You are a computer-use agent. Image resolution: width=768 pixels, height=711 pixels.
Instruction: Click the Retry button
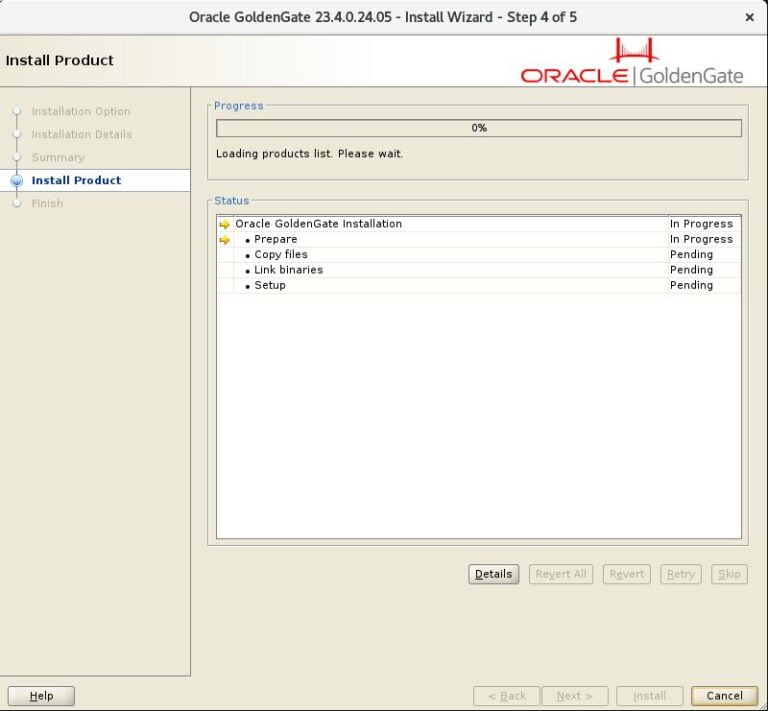pyautogui.click(x=680, y=574)
